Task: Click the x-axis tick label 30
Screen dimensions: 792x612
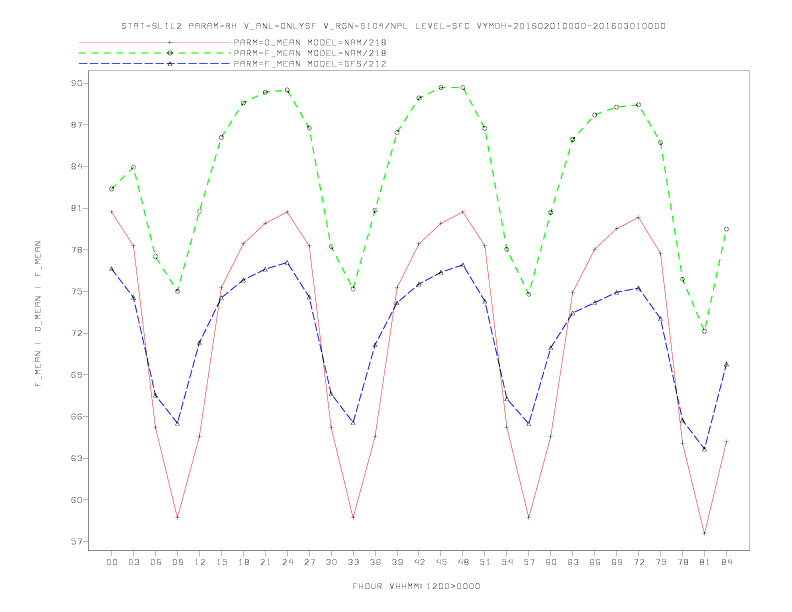Action: (x=331, y=562)
